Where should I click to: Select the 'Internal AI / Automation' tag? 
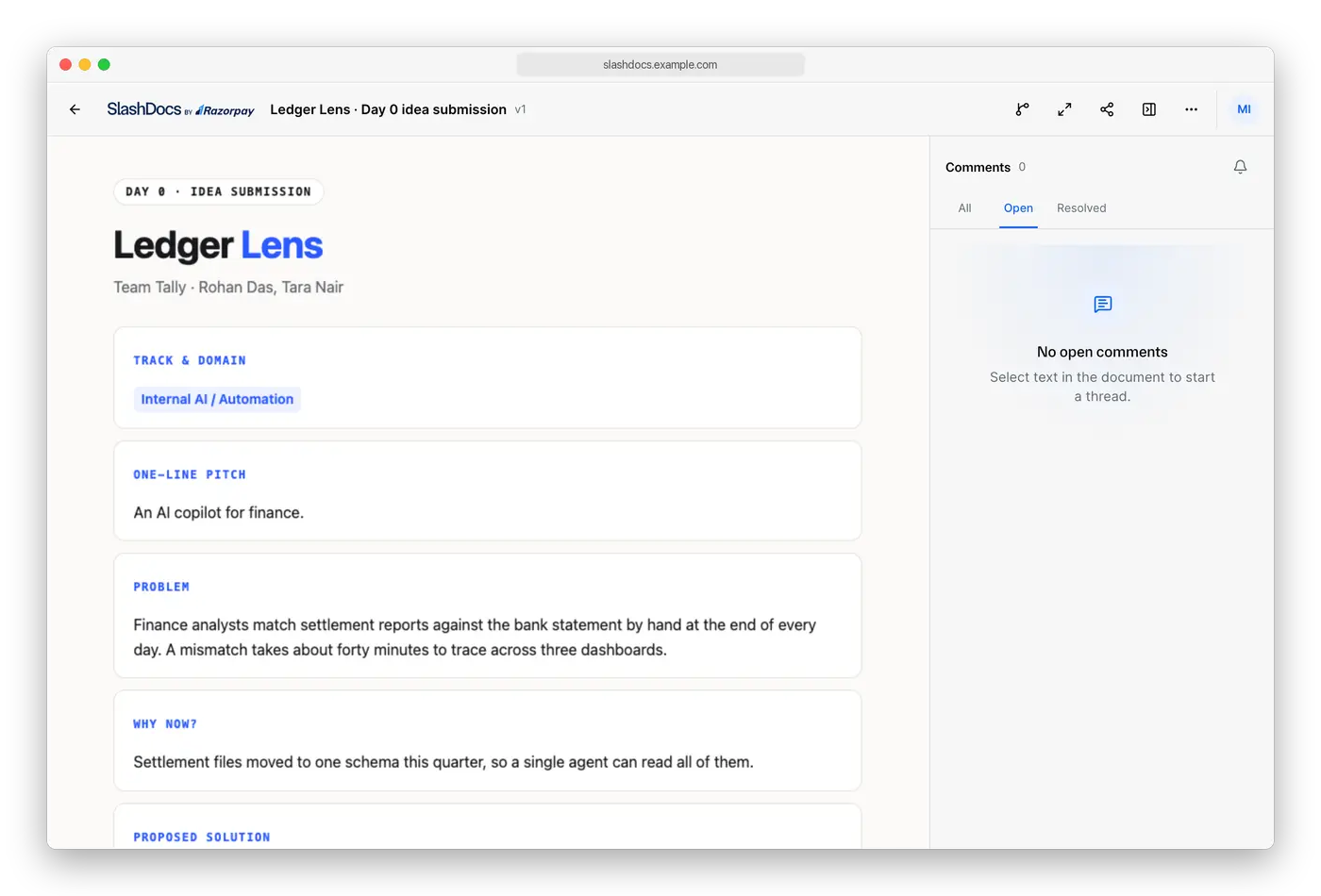tap(217, 399)
